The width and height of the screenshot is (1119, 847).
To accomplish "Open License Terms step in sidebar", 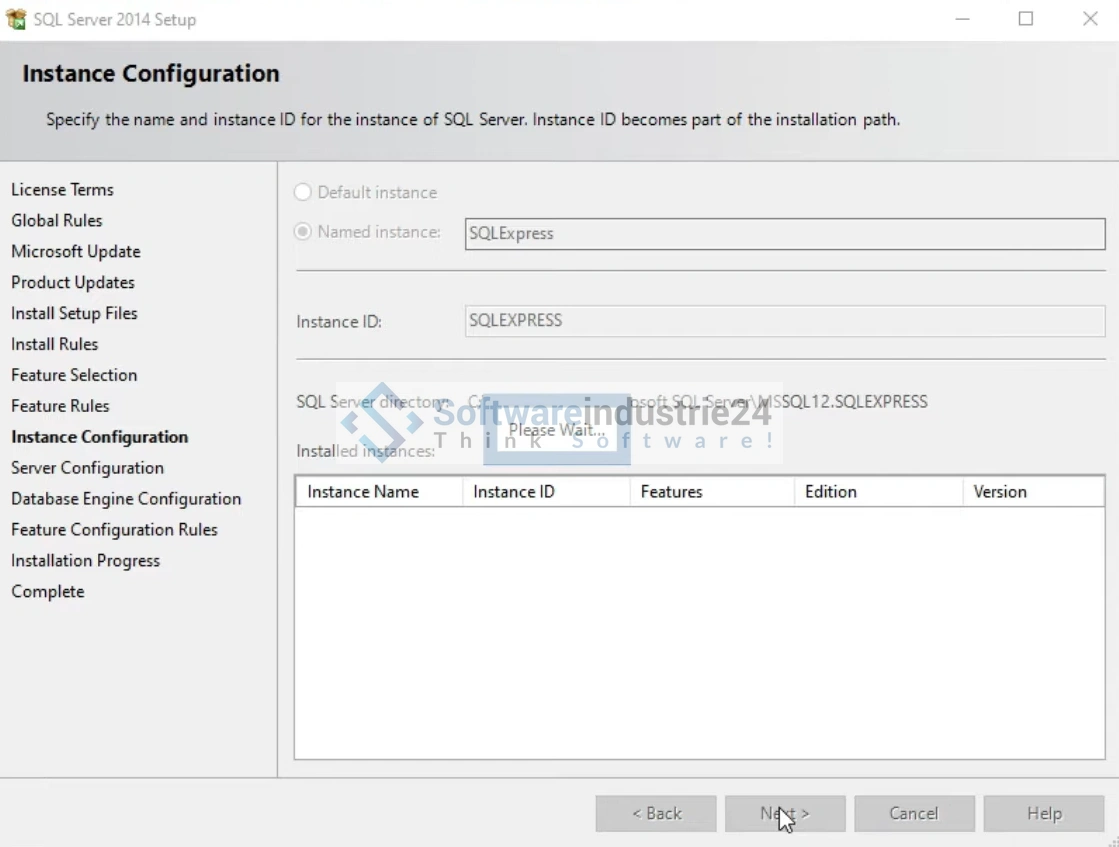I will click(62, 190).
